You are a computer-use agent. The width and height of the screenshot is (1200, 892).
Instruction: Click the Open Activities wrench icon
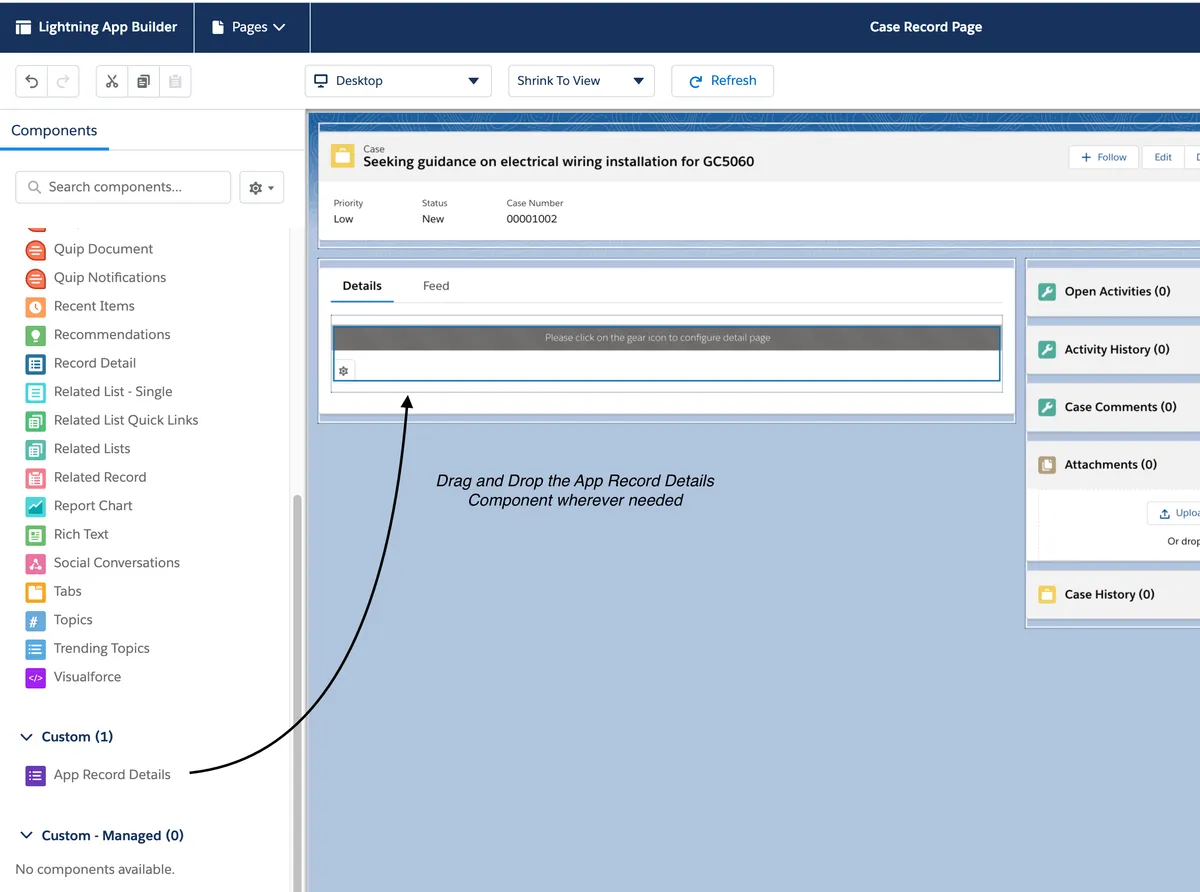[x=1047, y=292]
